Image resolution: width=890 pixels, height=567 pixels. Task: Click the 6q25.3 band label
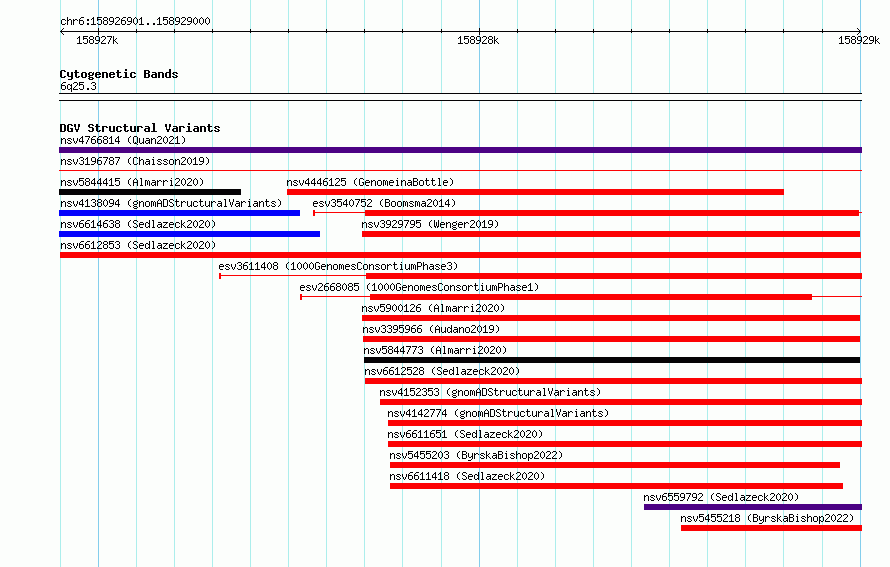[x=78, y=86]
